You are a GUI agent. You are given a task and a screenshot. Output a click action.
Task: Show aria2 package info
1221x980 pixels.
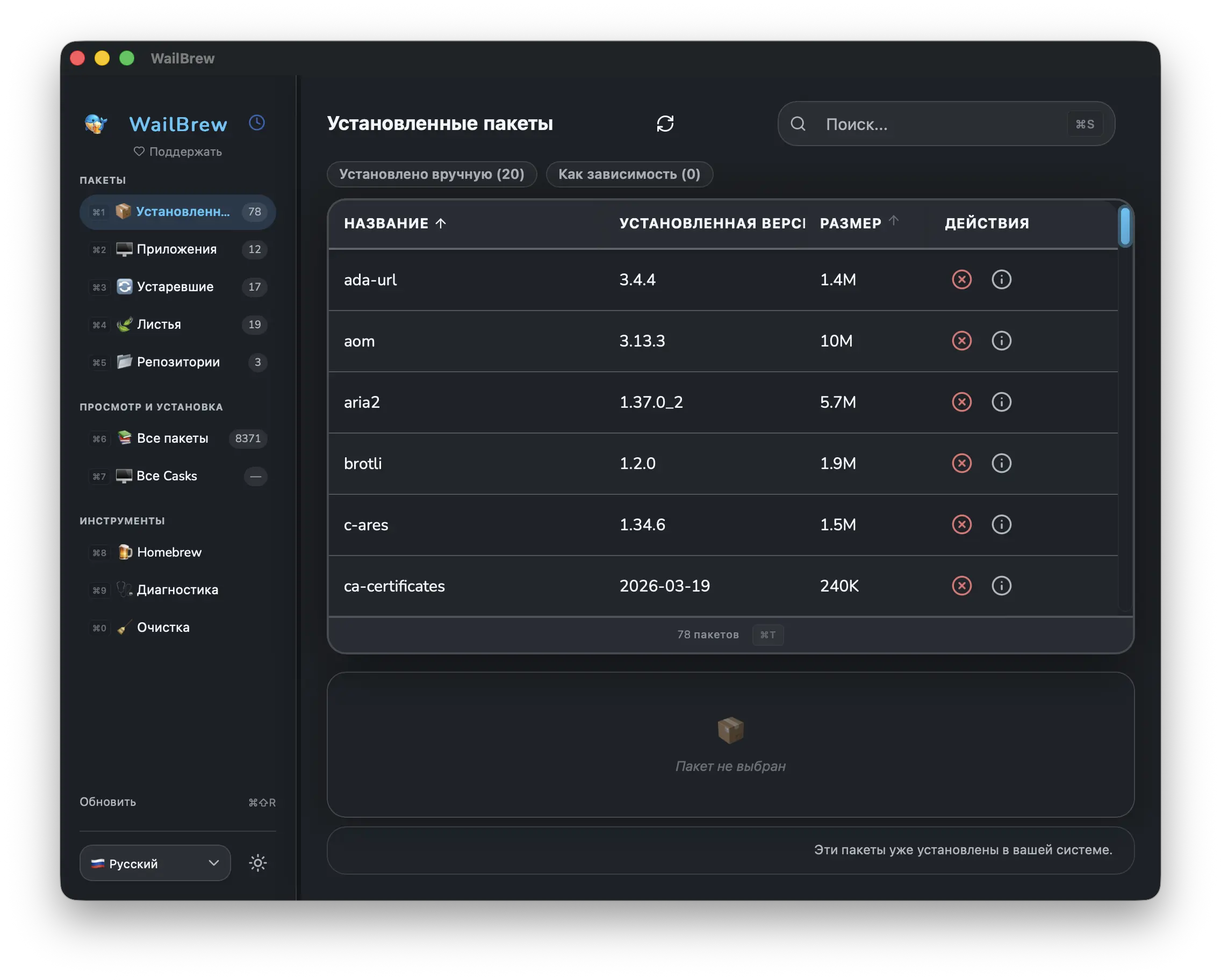[1001, 402]
